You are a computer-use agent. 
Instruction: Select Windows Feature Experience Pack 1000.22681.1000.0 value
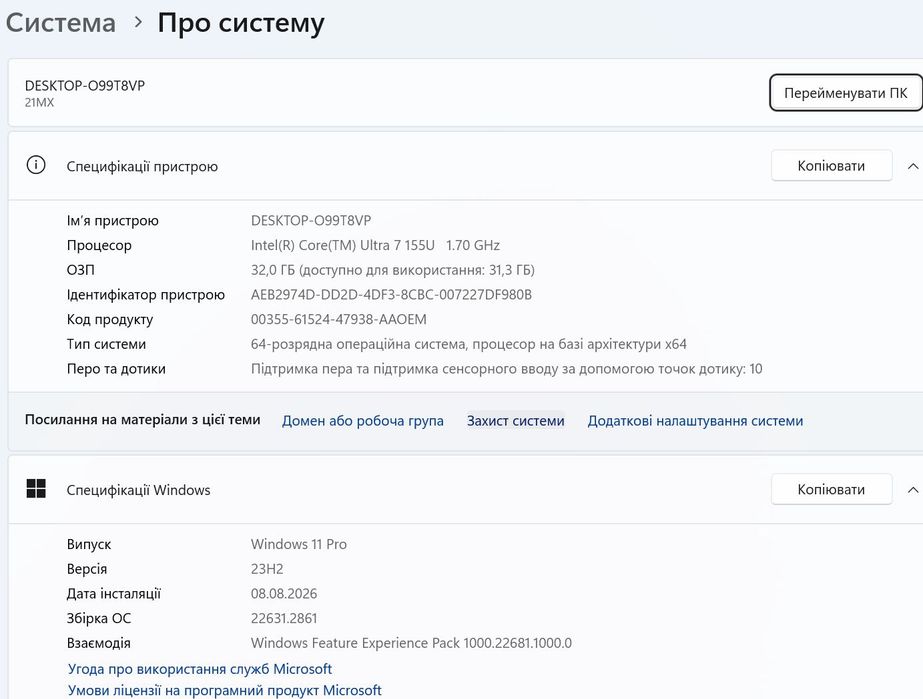click(x=411, y=643)
